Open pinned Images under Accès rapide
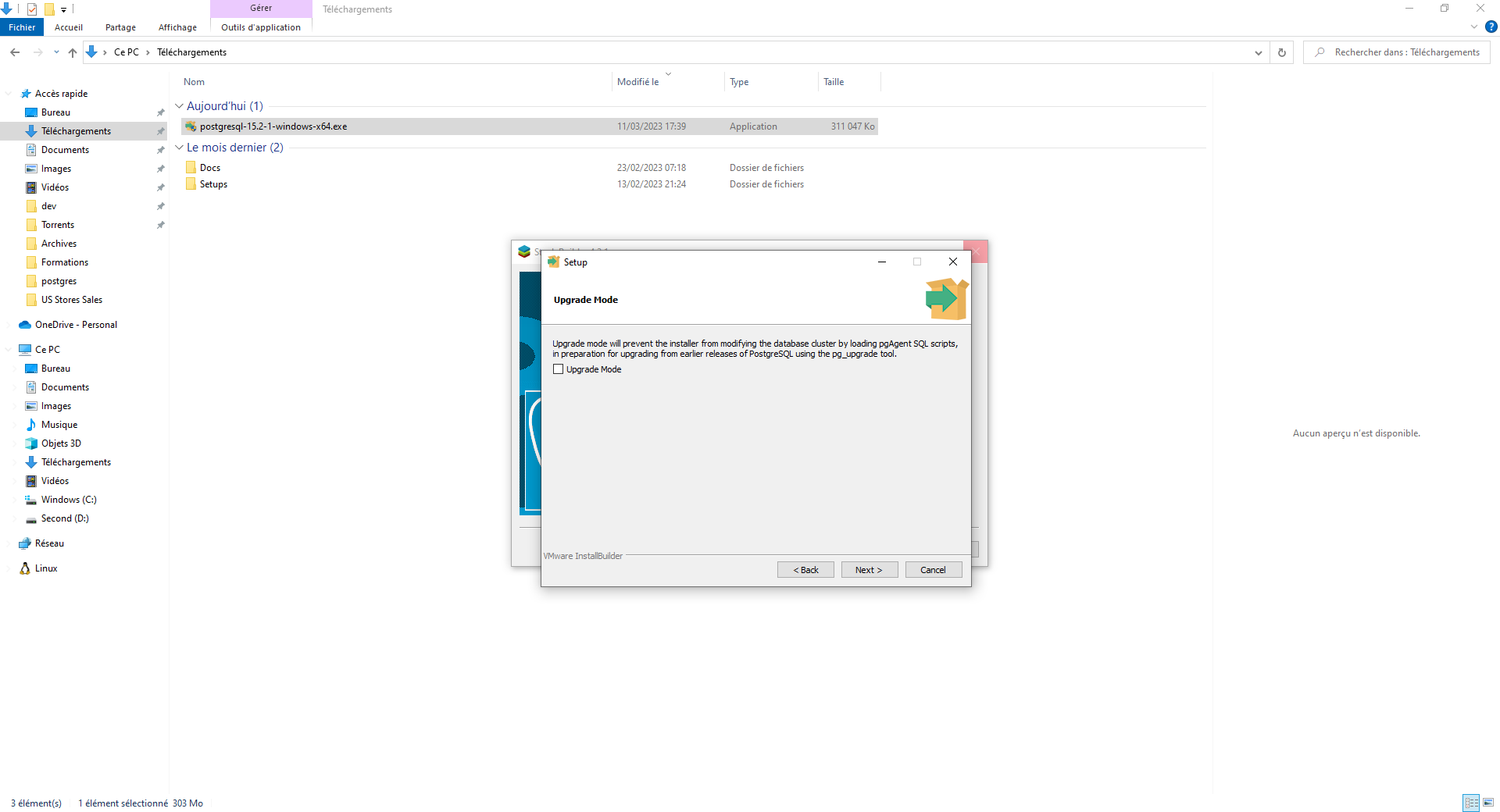This screenshot has width=1500, height=812. pos(55,169)
